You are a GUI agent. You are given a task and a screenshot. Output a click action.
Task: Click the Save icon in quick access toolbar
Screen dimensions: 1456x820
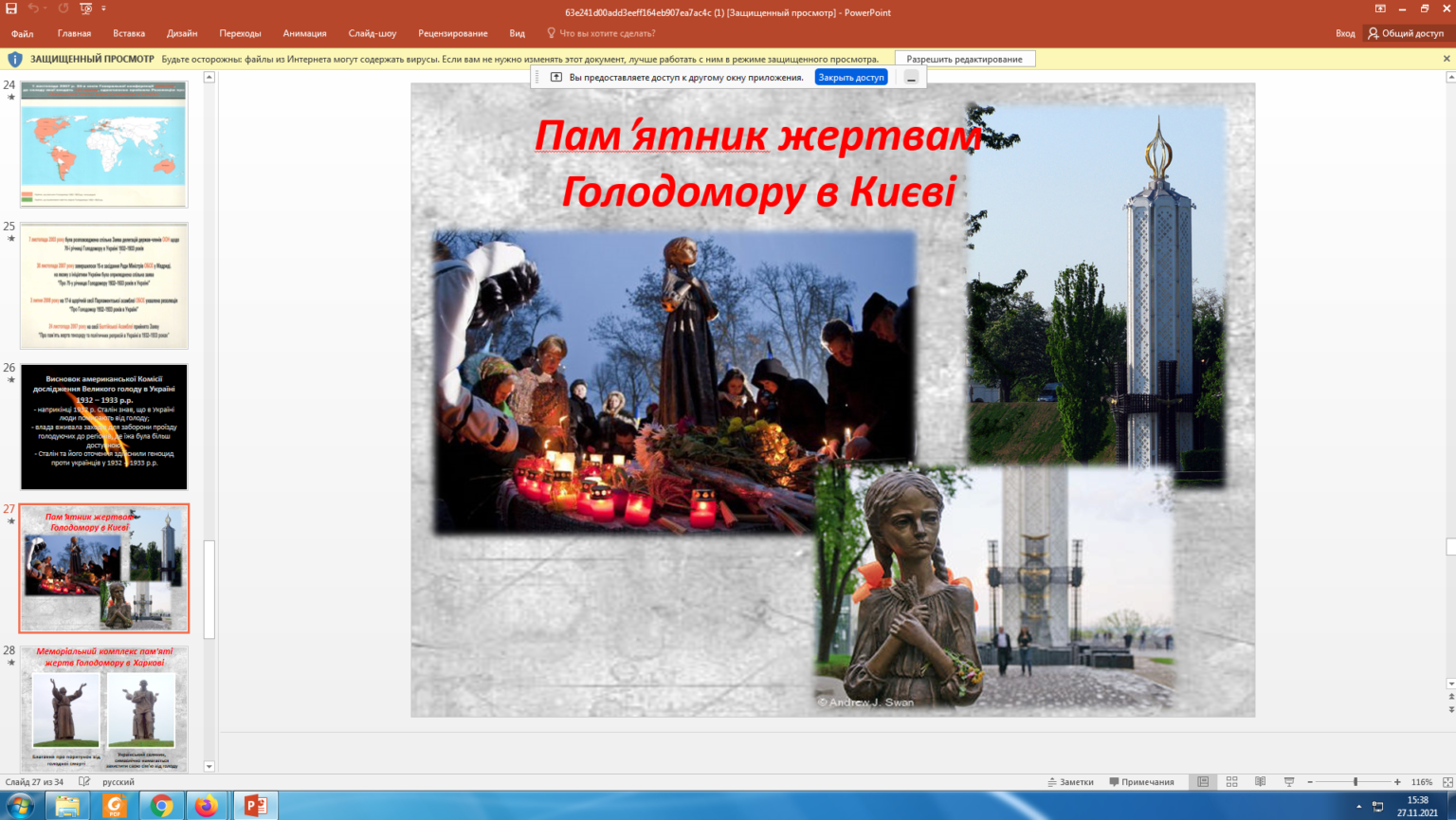11,9
